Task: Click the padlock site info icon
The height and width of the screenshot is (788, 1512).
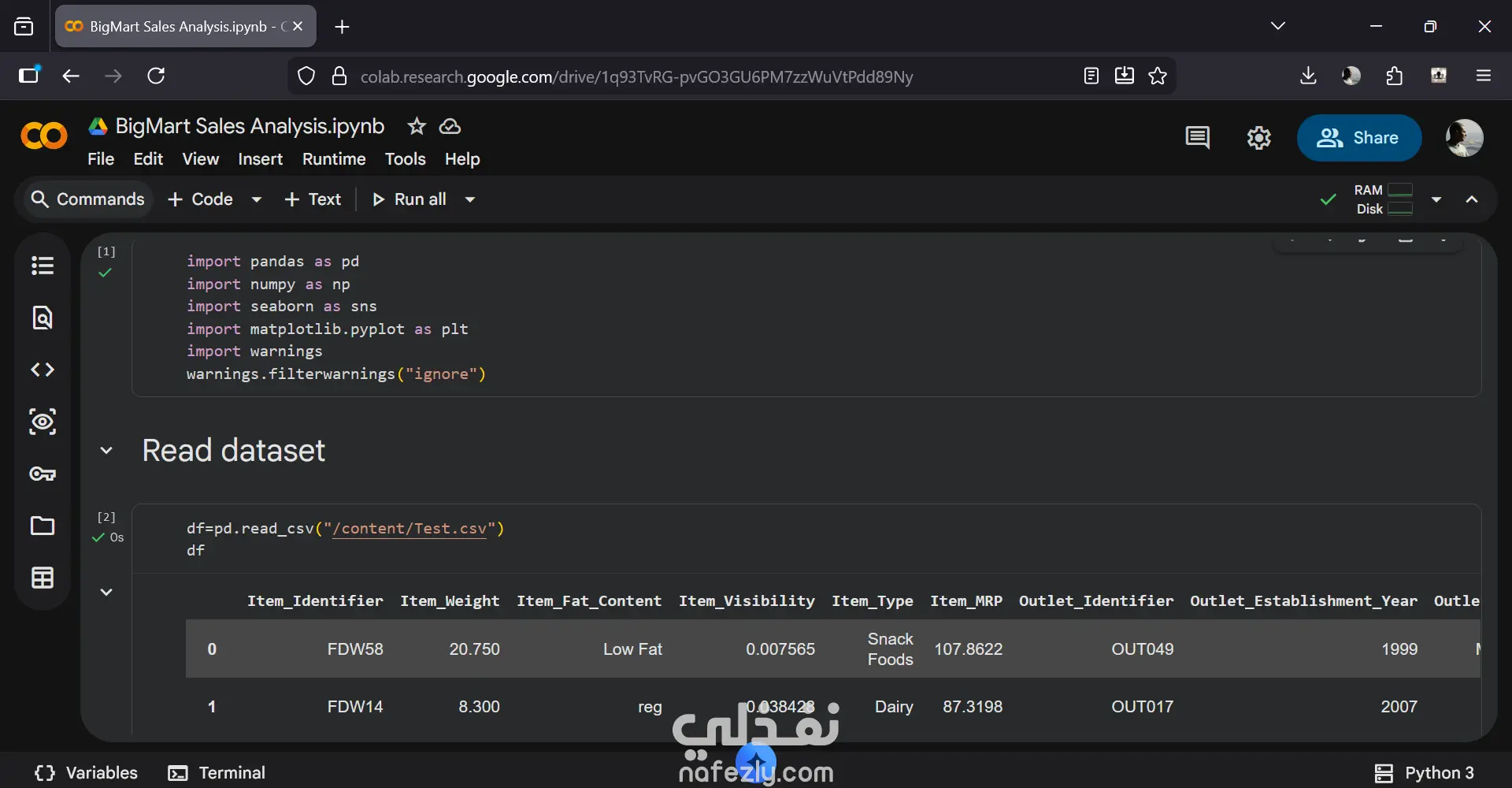Action: click(339, 76)
